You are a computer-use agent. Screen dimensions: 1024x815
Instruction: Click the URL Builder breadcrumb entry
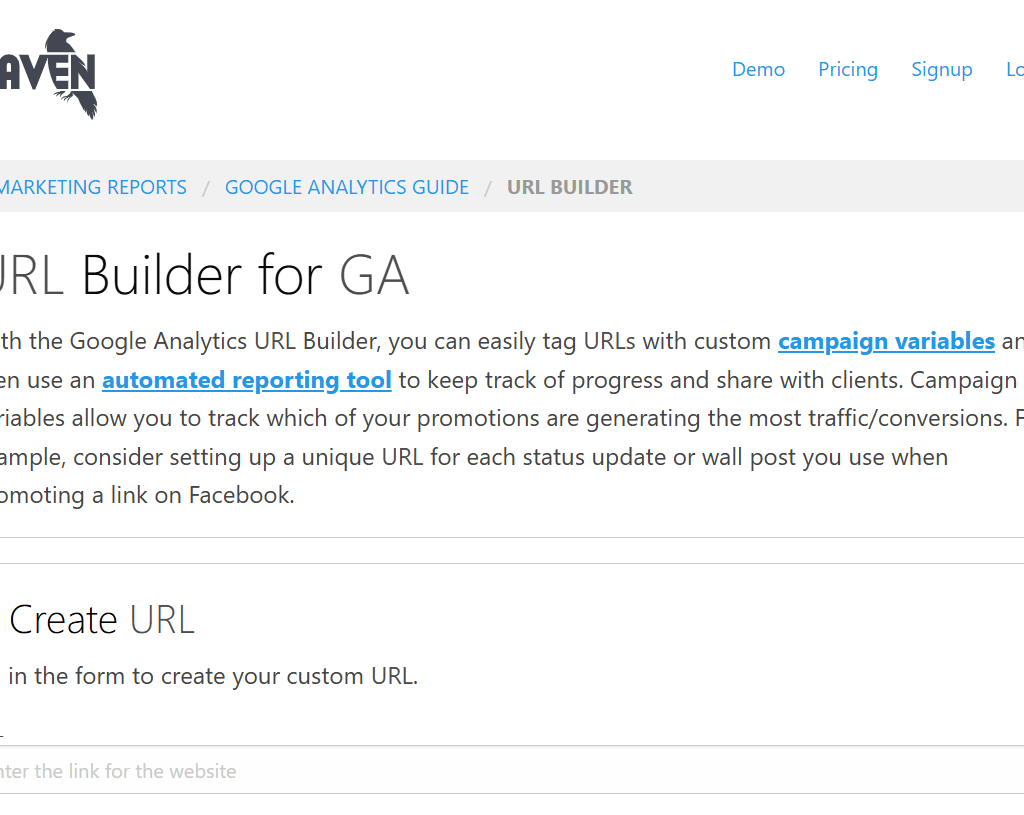coord(569,186)
